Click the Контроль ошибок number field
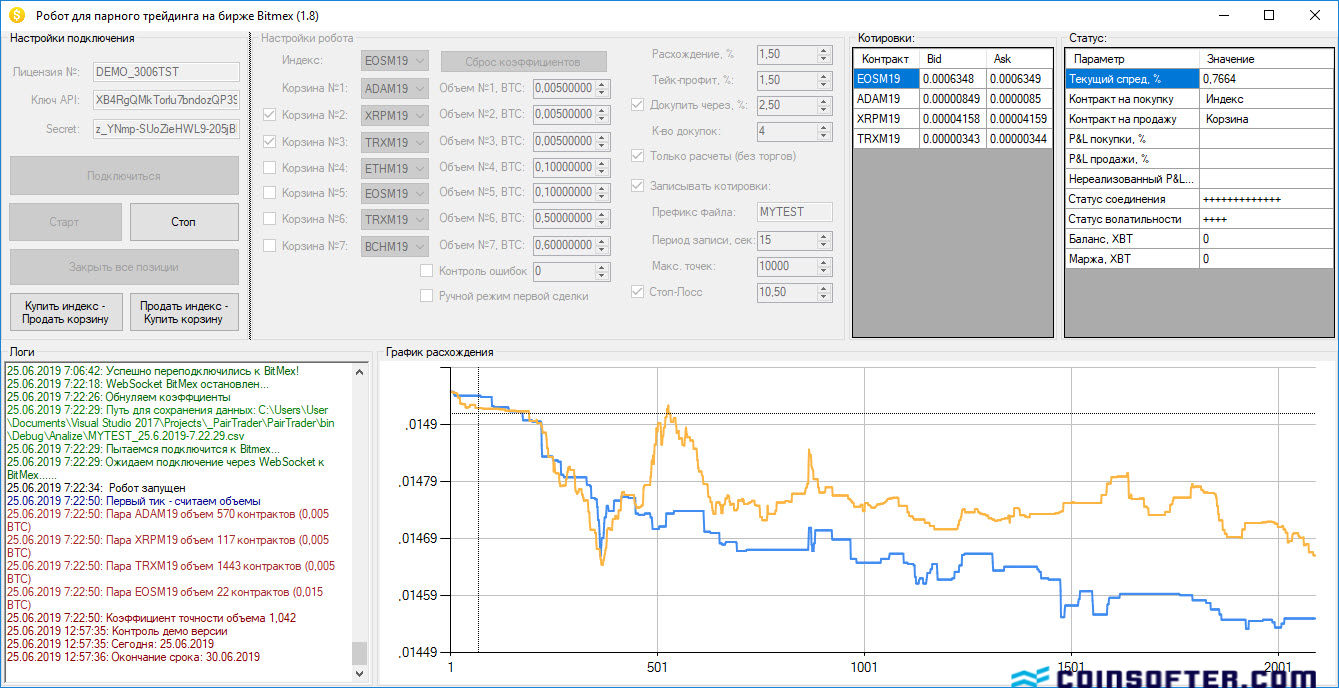The image size is (1339, 688). 571,271
